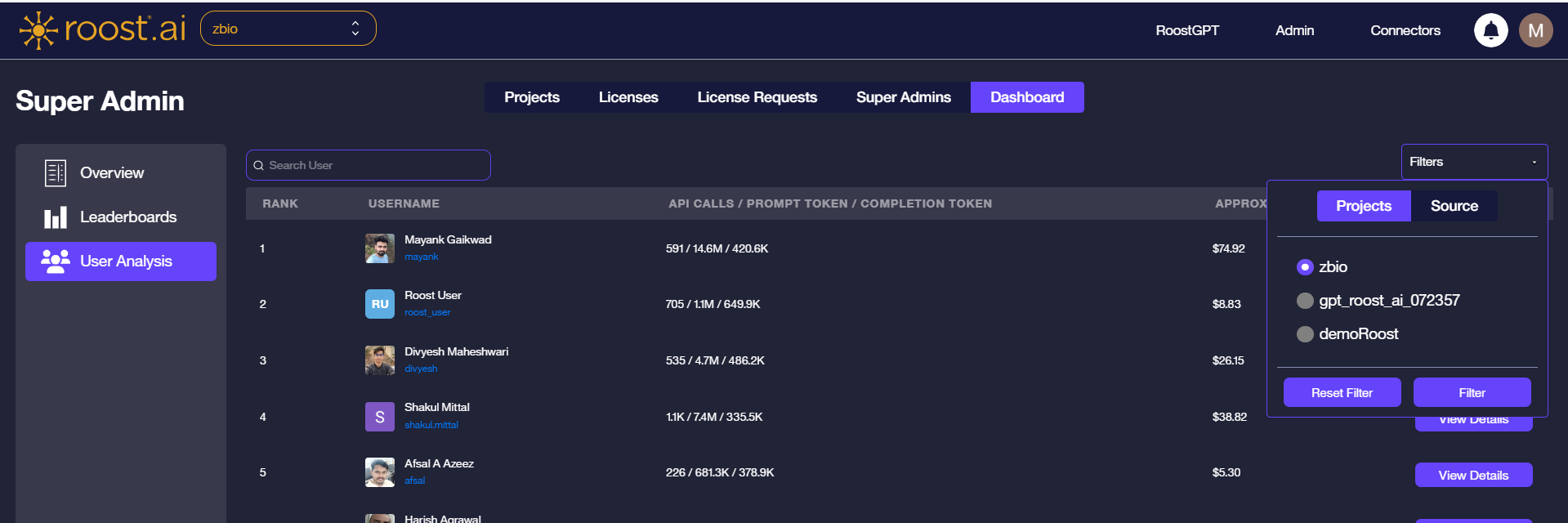Viewport: 1568px width, 523px height.
Task: Choose the Projects filter tab
Action: [1364, 206]
